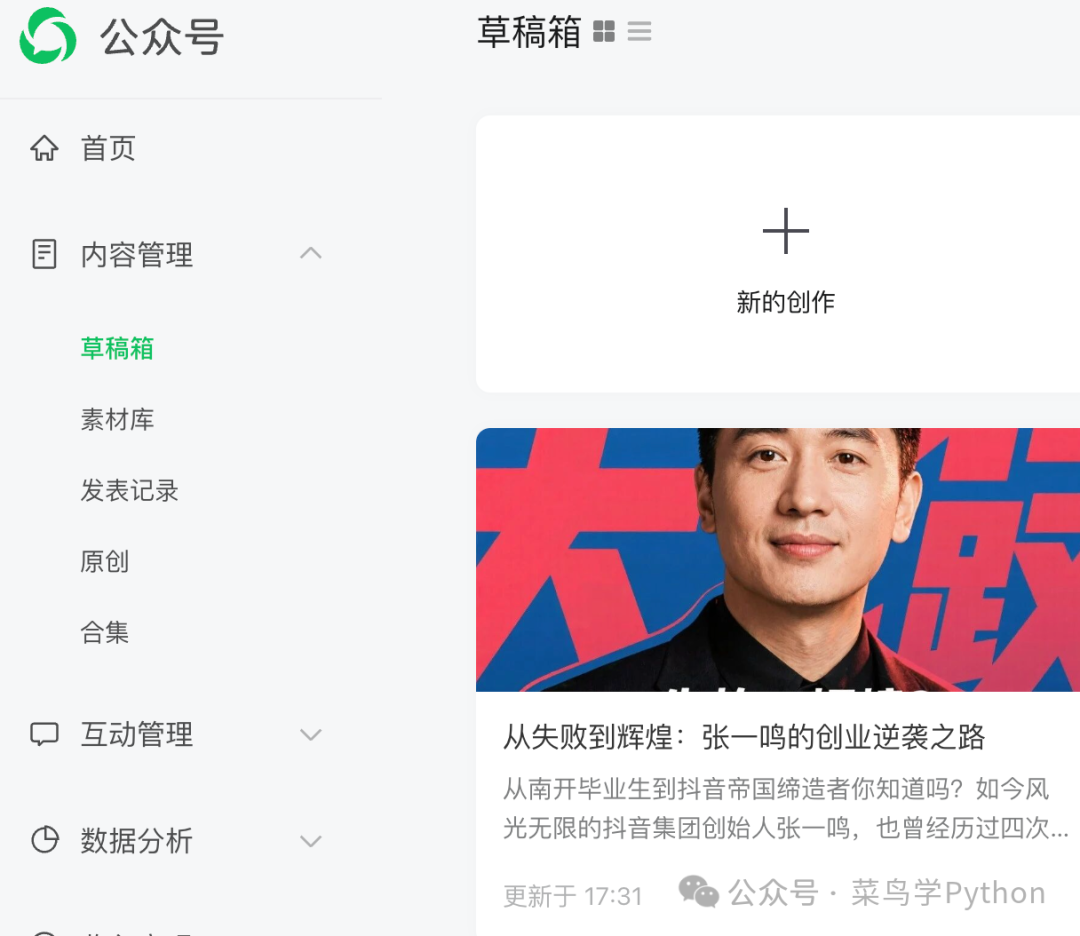Screen dimensions: 1080x936
Task: Click the plus icon for new creation
Action: pyautogui.click(x=785, y=231)
